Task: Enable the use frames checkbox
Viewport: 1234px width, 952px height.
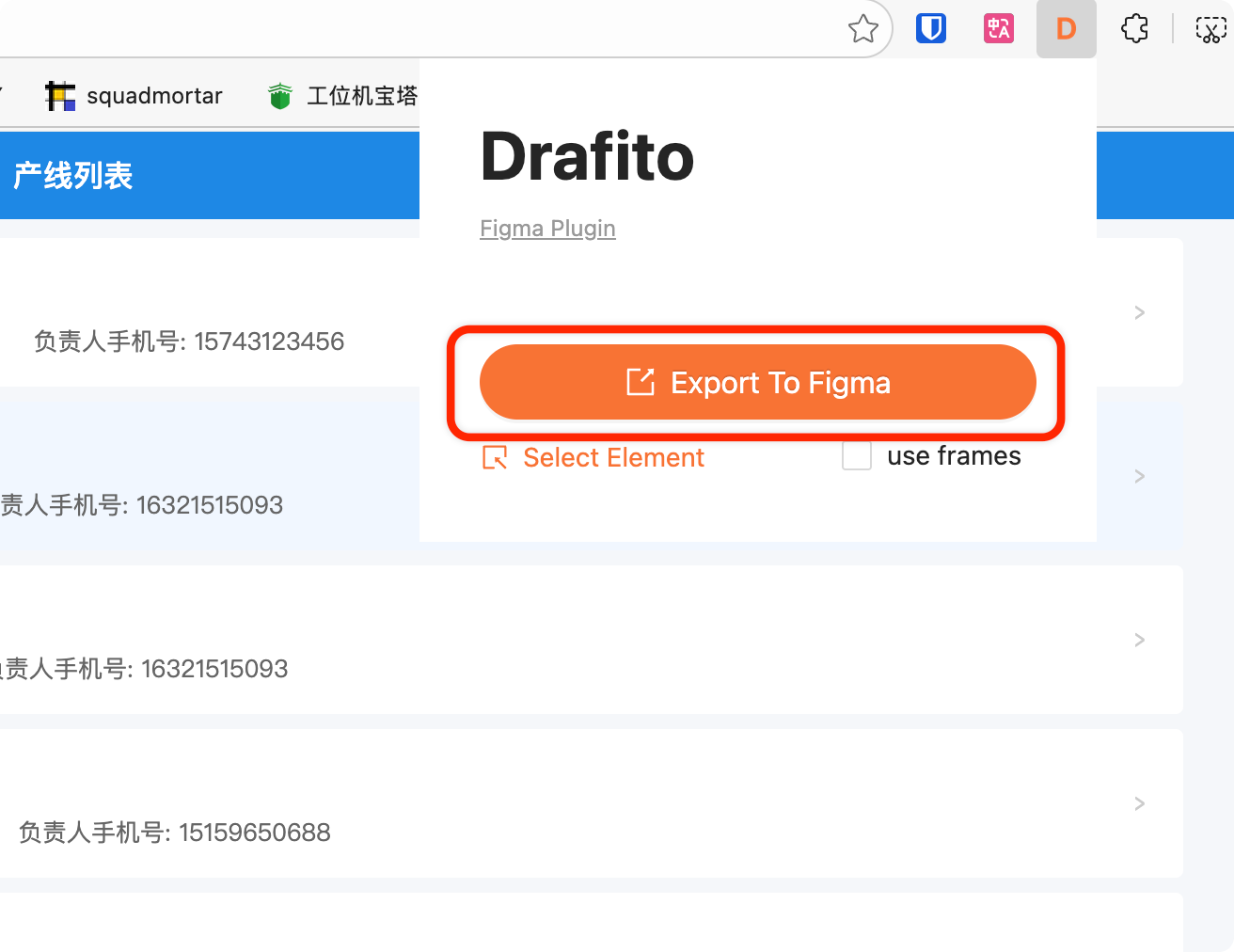Action: pos(856,456)
